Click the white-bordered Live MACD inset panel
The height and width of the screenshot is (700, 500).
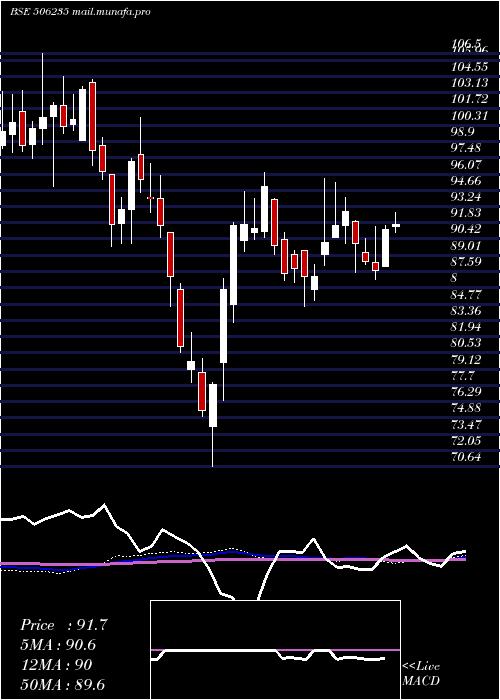pos(275,650)
